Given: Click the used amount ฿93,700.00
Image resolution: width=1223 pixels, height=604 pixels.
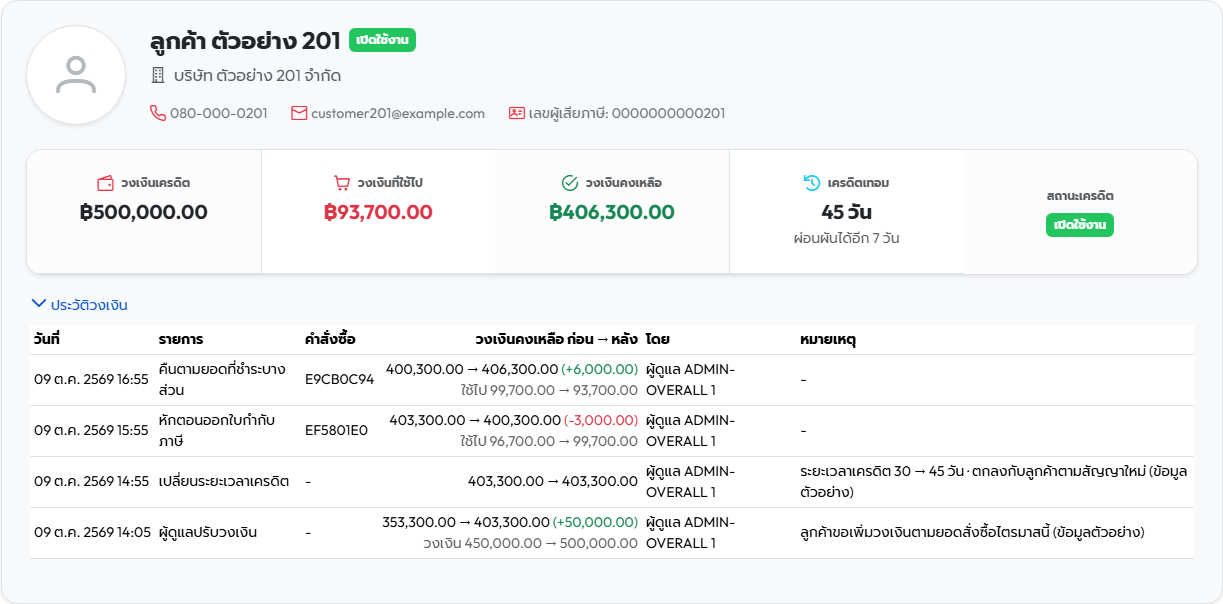Looking at the screenshot, I should tap(378, 212).
